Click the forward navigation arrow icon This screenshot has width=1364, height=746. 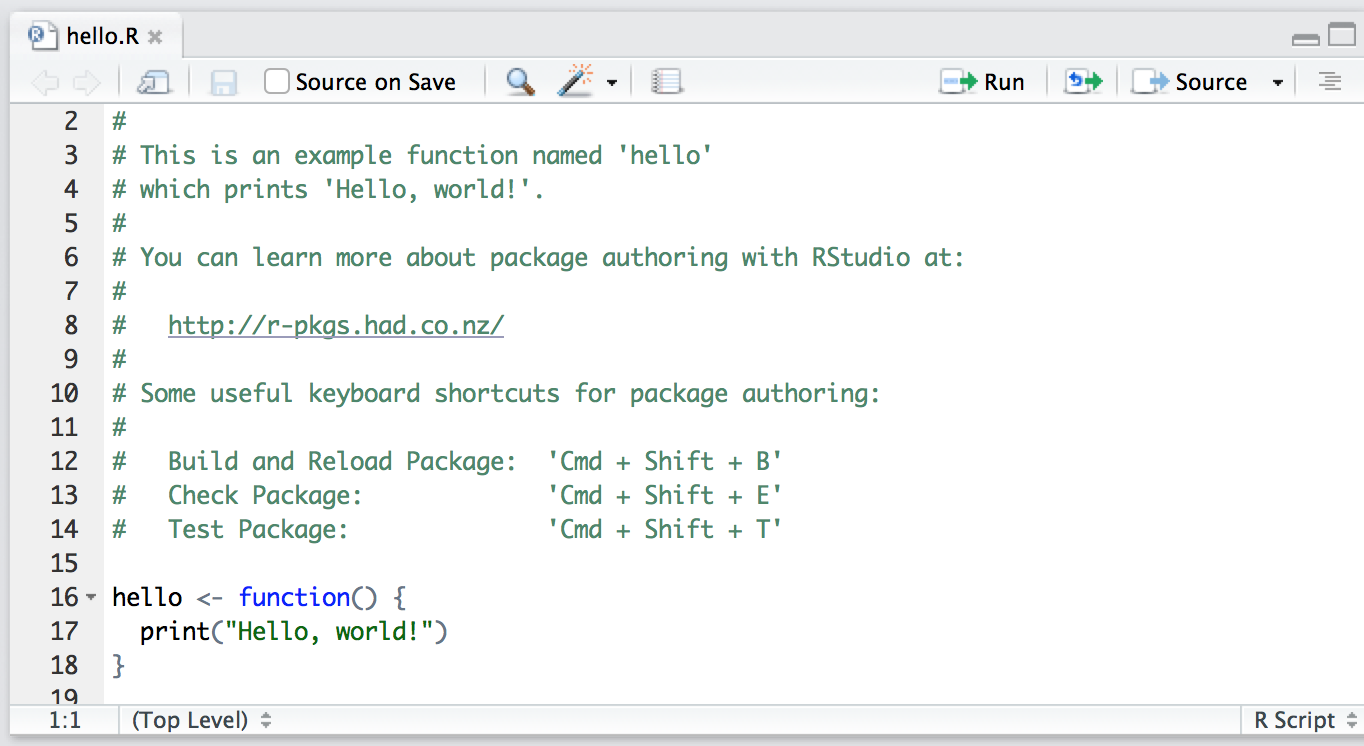(87, 82)
